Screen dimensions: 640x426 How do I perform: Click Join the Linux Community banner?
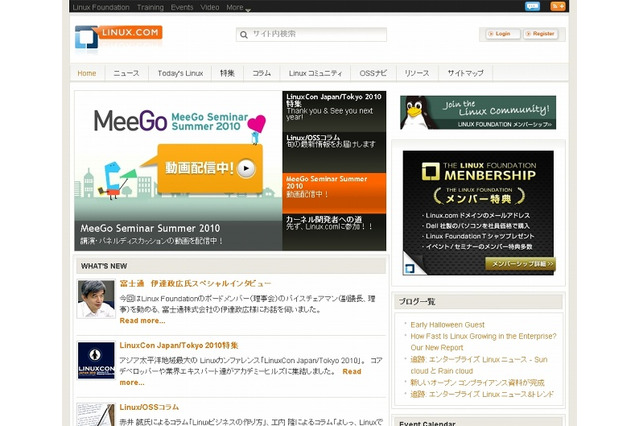(x=478, y=113)
